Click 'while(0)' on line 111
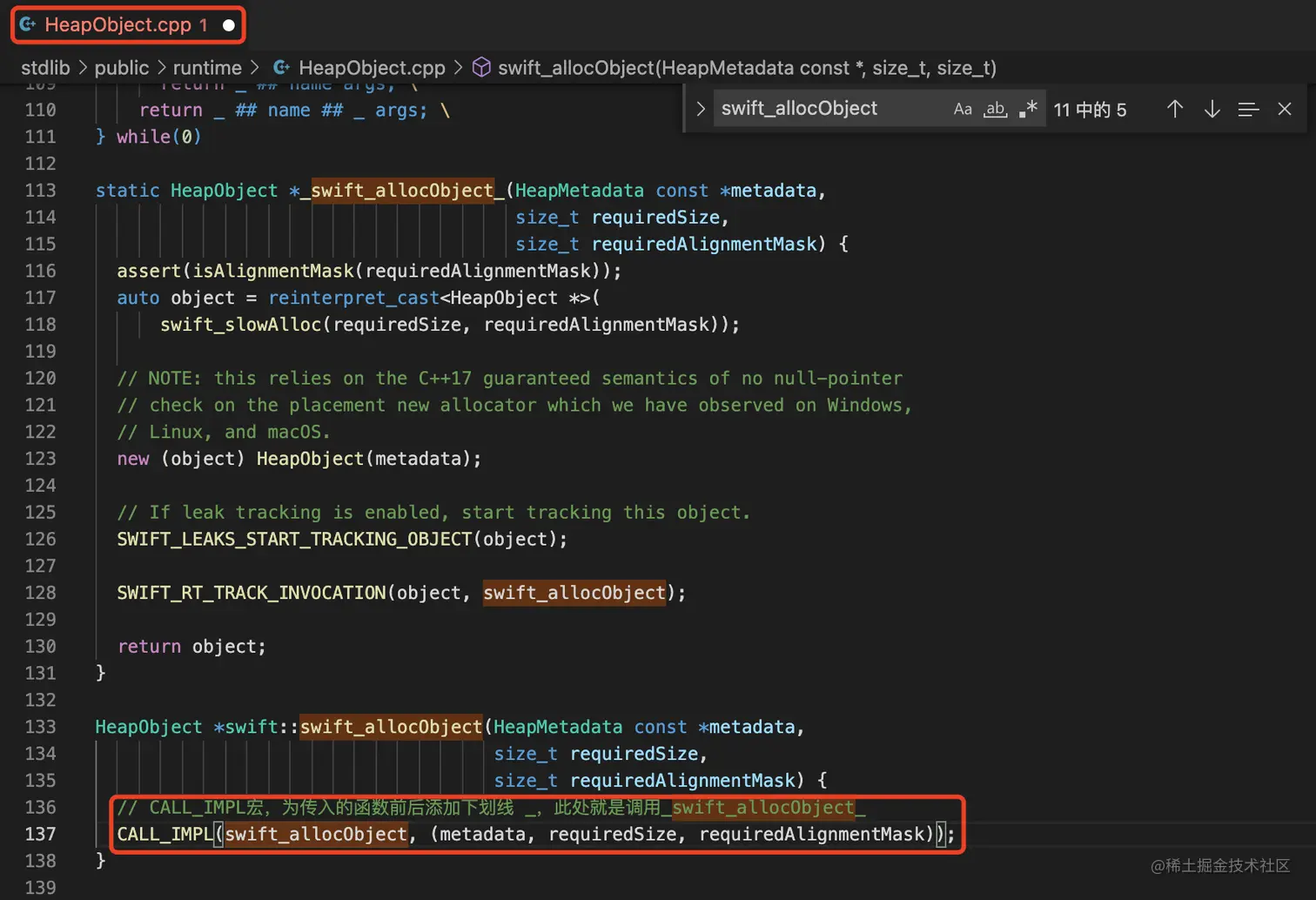This screenshot has width=1316, height=900. (159, 137)
